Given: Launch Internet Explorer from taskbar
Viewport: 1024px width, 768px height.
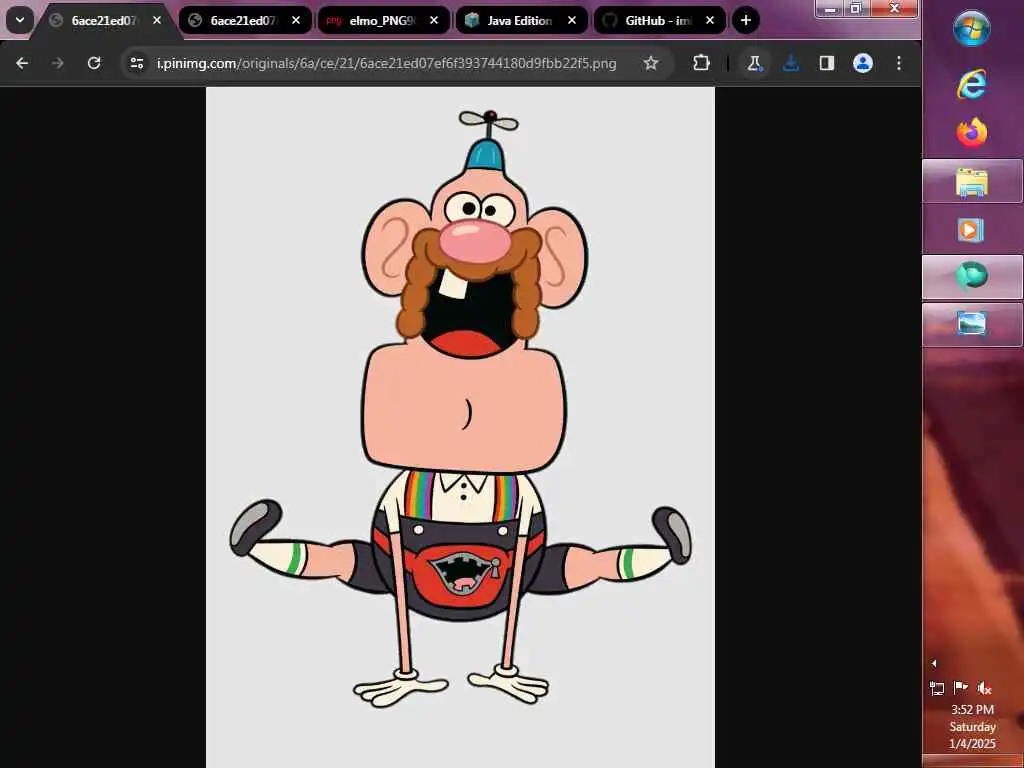Looking at the screenshot, I should click(x=971, y=84).
